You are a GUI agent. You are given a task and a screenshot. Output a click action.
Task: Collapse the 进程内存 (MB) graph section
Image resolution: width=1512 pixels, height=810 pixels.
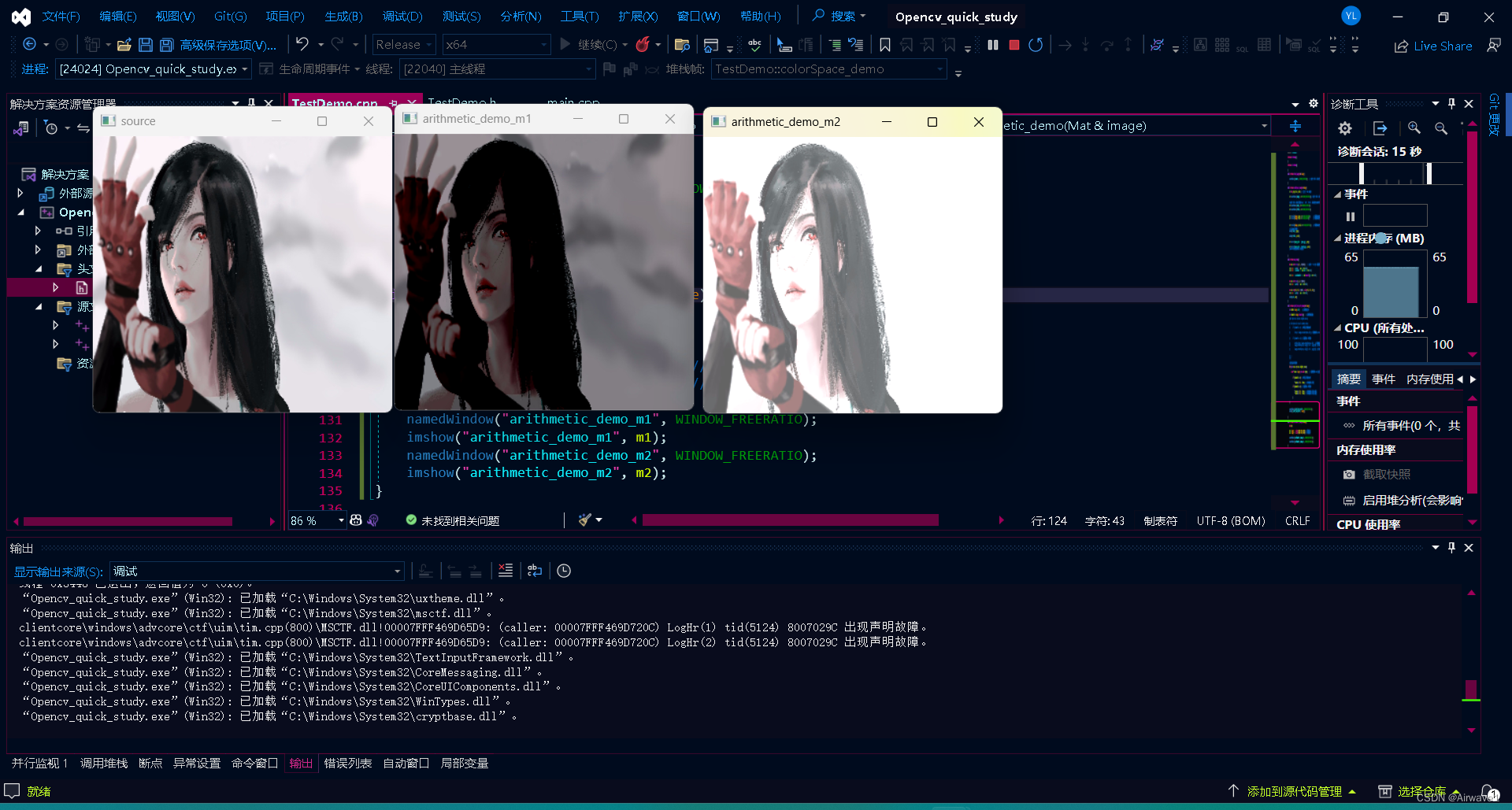click(1337, 239)
